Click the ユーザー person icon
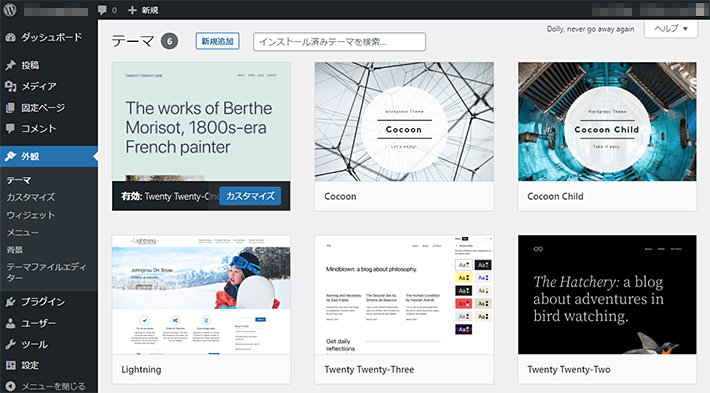The height and width of the screenshot is (393, 710). [x=10, y=323]
